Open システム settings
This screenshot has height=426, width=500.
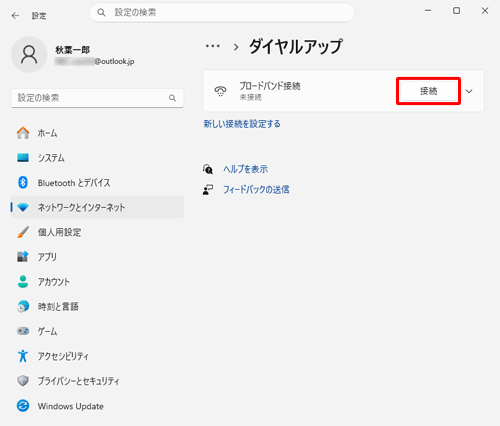pyautogui.click(x=97, y=158)
